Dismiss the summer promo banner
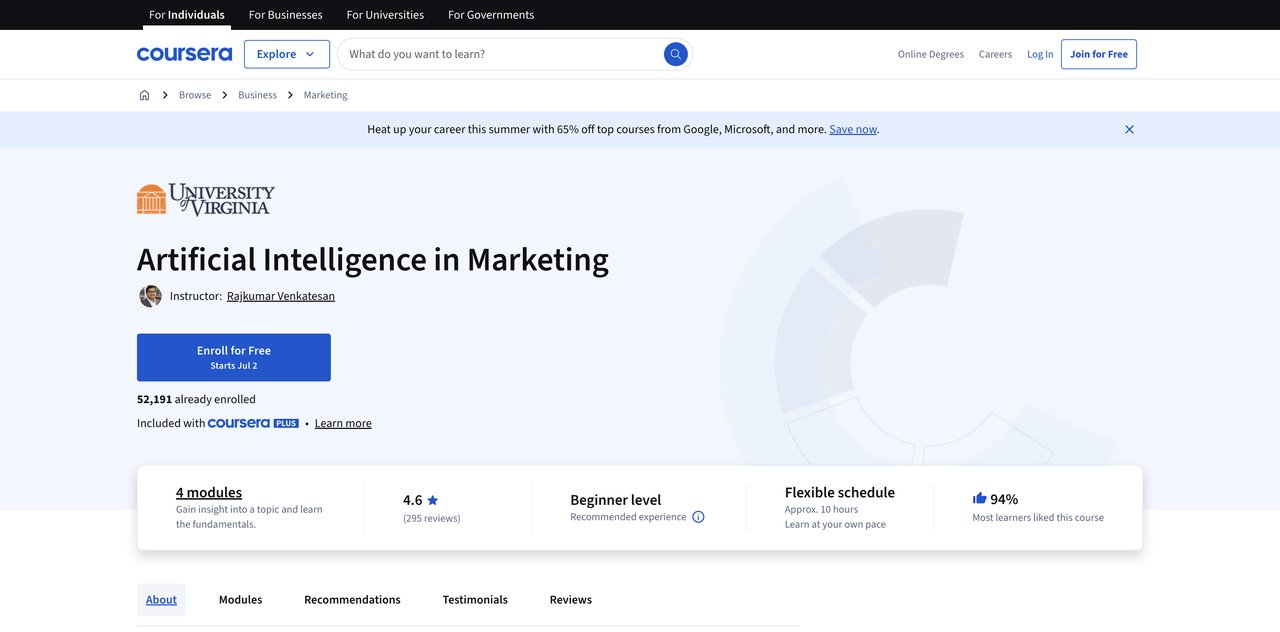The image size is (1280, 632). pos(1129,129)
